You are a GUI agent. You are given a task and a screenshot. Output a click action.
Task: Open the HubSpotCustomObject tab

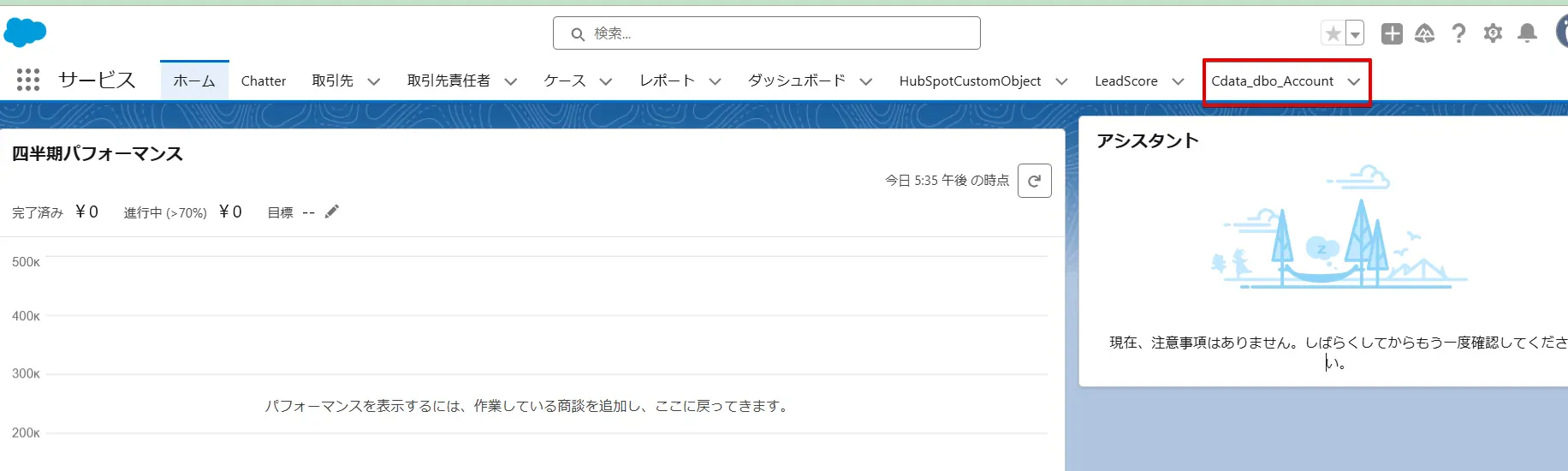click(x=970, y=80)
